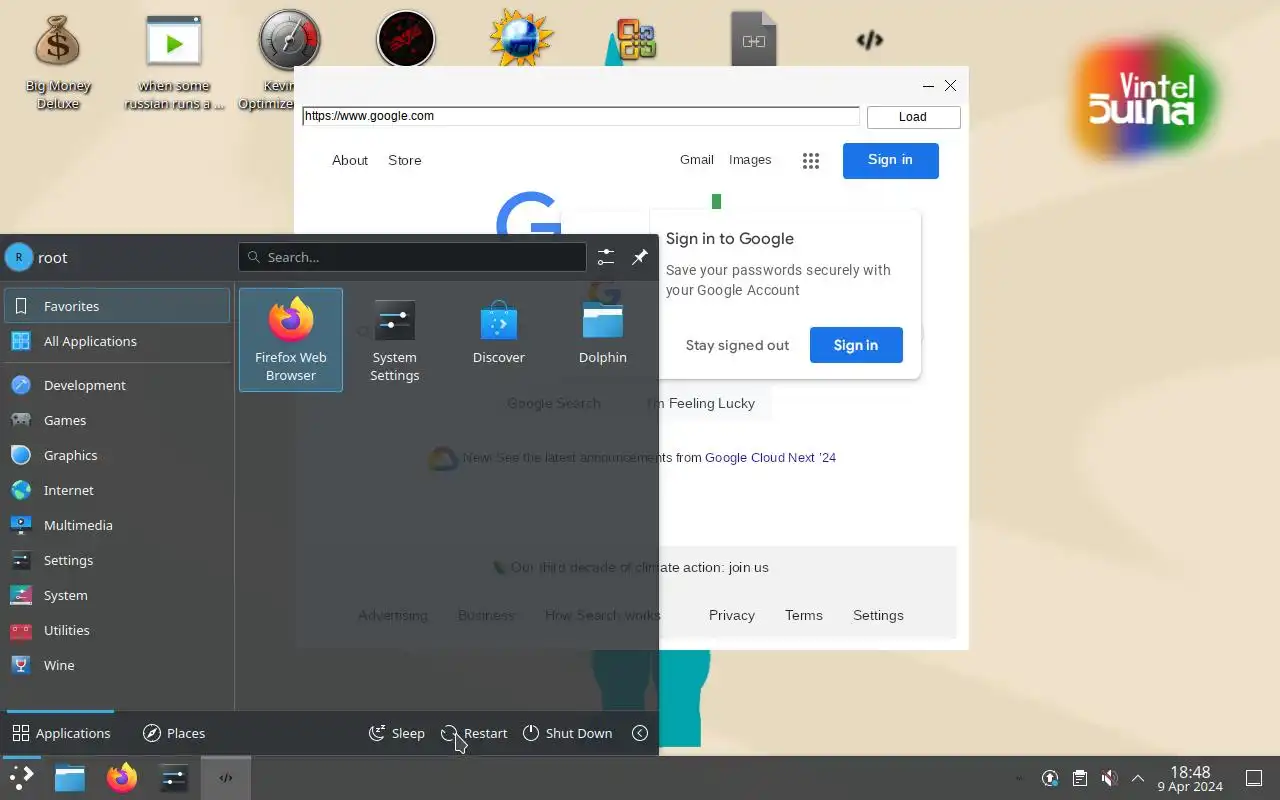Select the code-brackets app in taskbar
The image size is (1280, 800).
tap(226, 778)
